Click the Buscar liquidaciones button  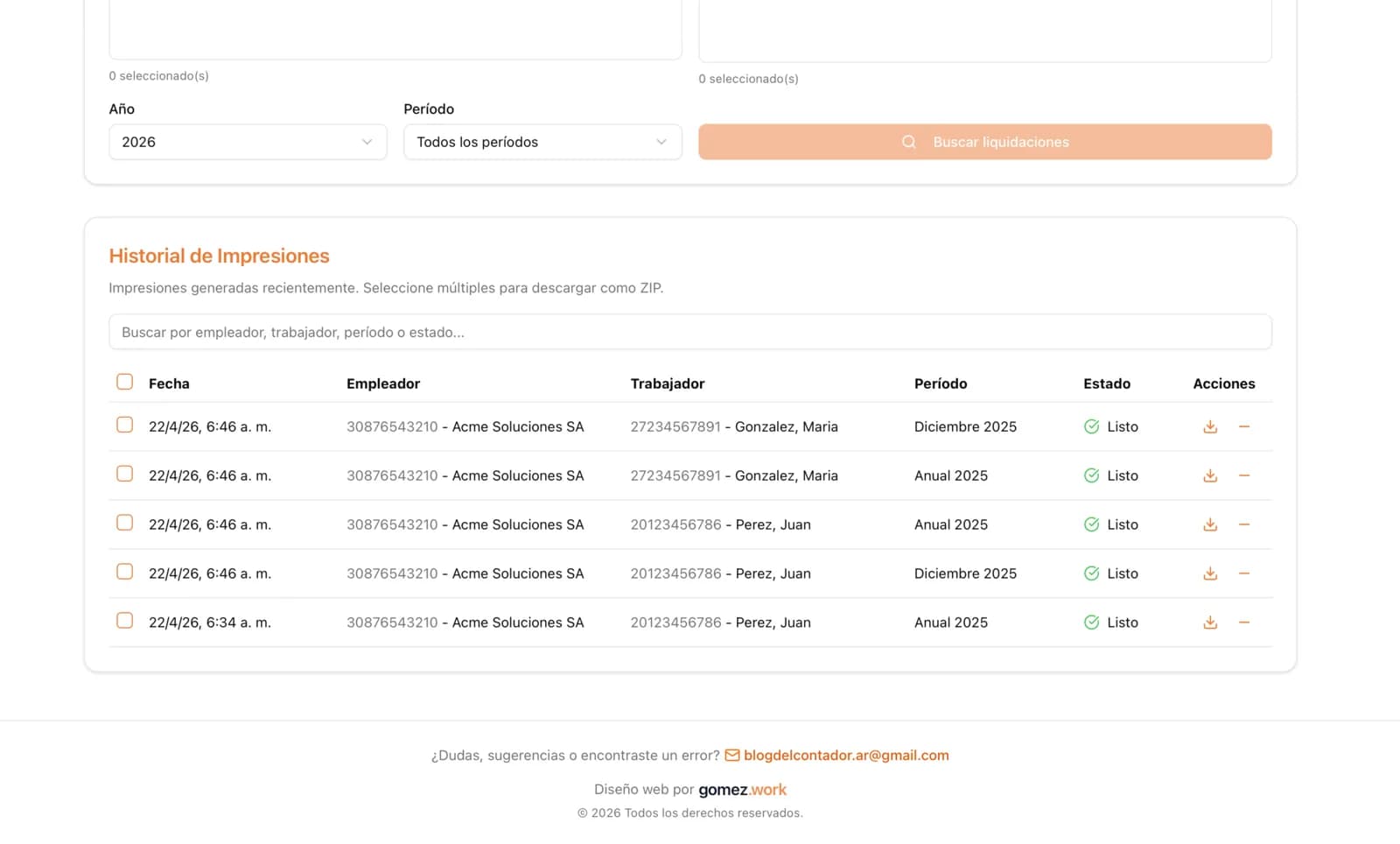[984, 142]
